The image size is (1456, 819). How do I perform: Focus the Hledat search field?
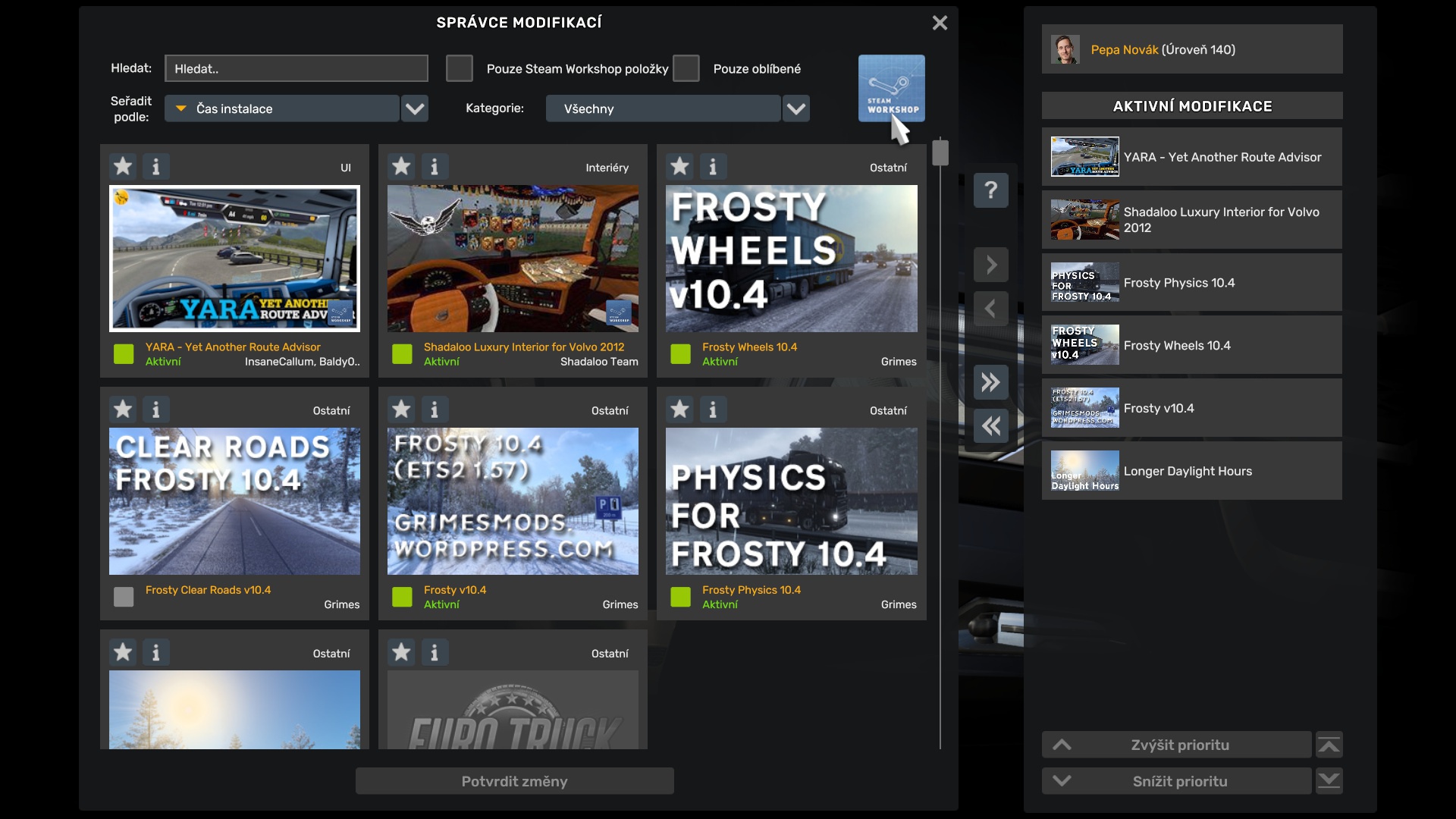tap(297, 68)
